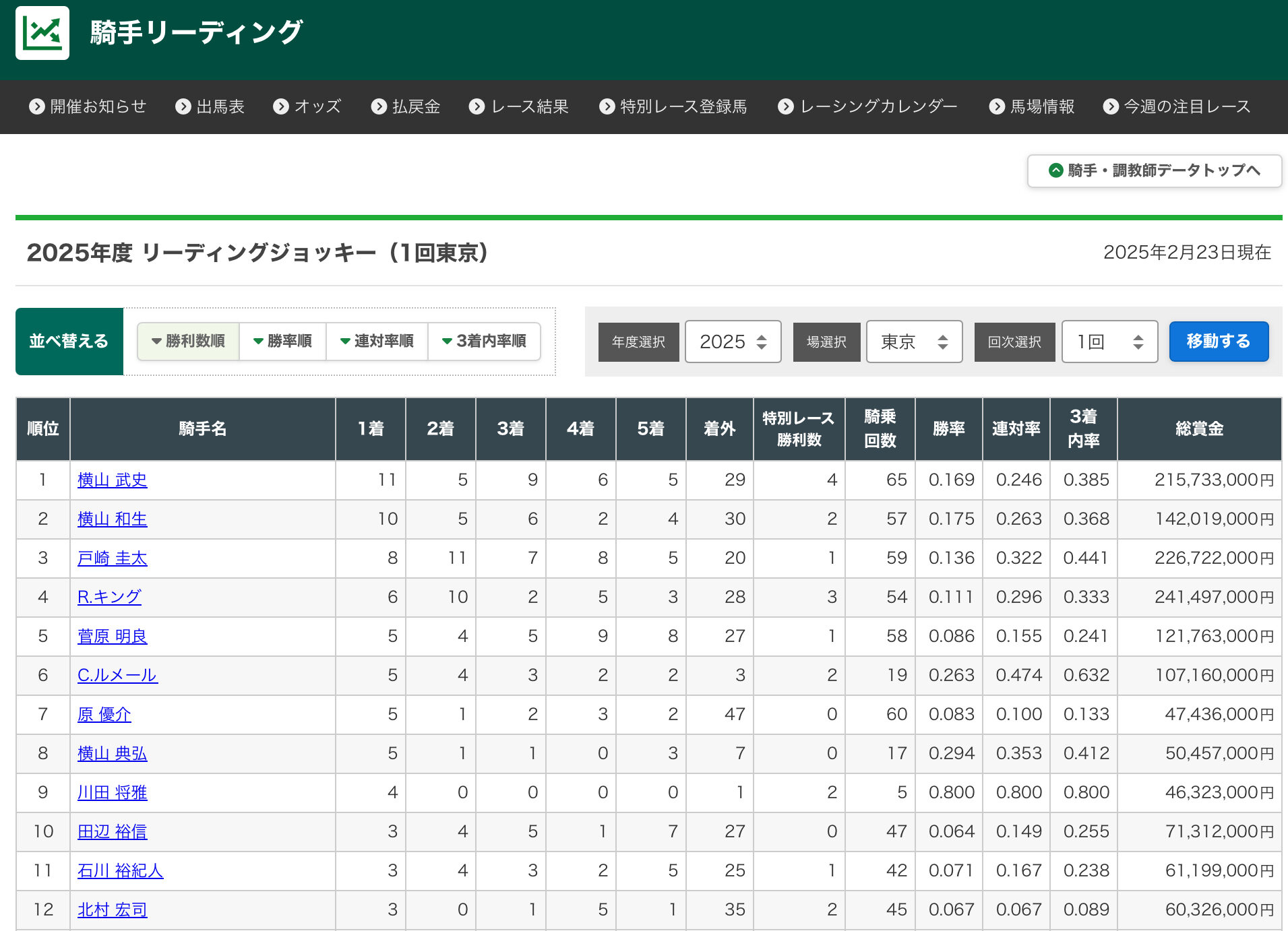Sort by 勝利数順
Screen dimensions: 1288x931
[189, 341]
